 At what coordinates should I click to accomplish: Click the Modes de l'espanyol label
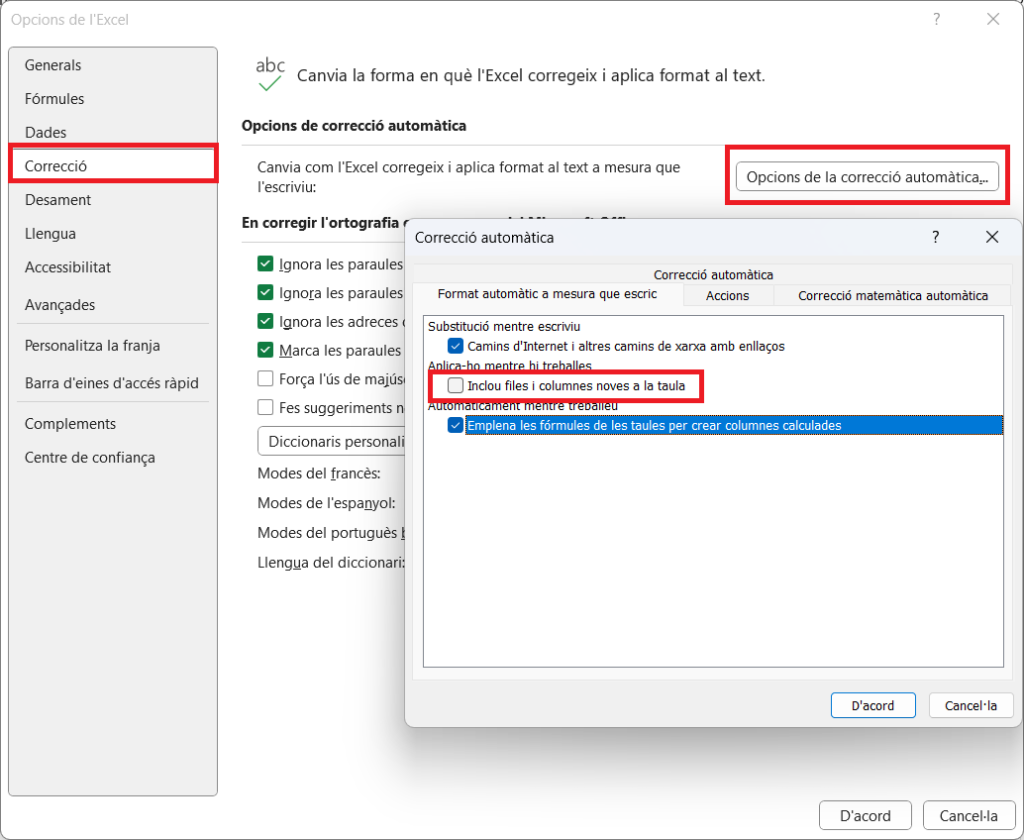[x=326, y=504]
